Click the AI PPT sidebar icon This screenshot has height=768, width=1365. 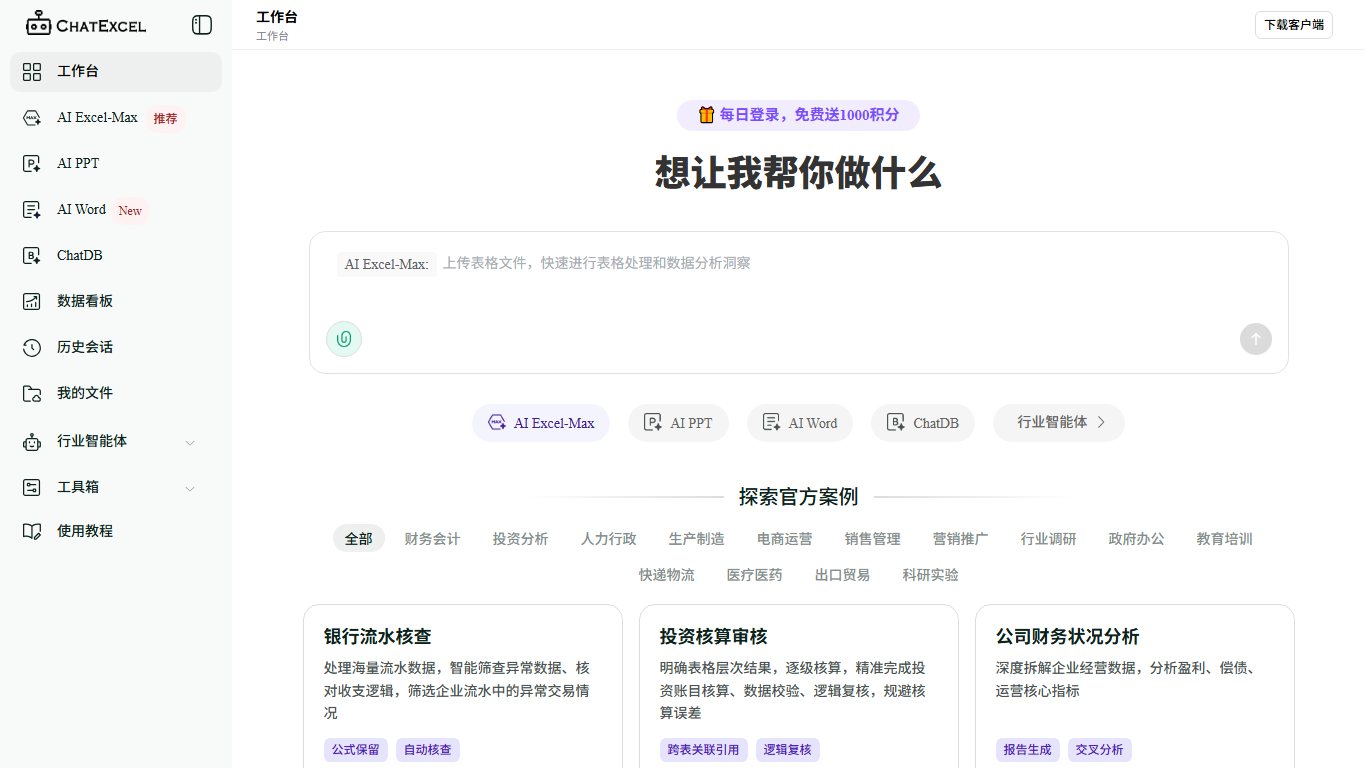click(32, 164)
